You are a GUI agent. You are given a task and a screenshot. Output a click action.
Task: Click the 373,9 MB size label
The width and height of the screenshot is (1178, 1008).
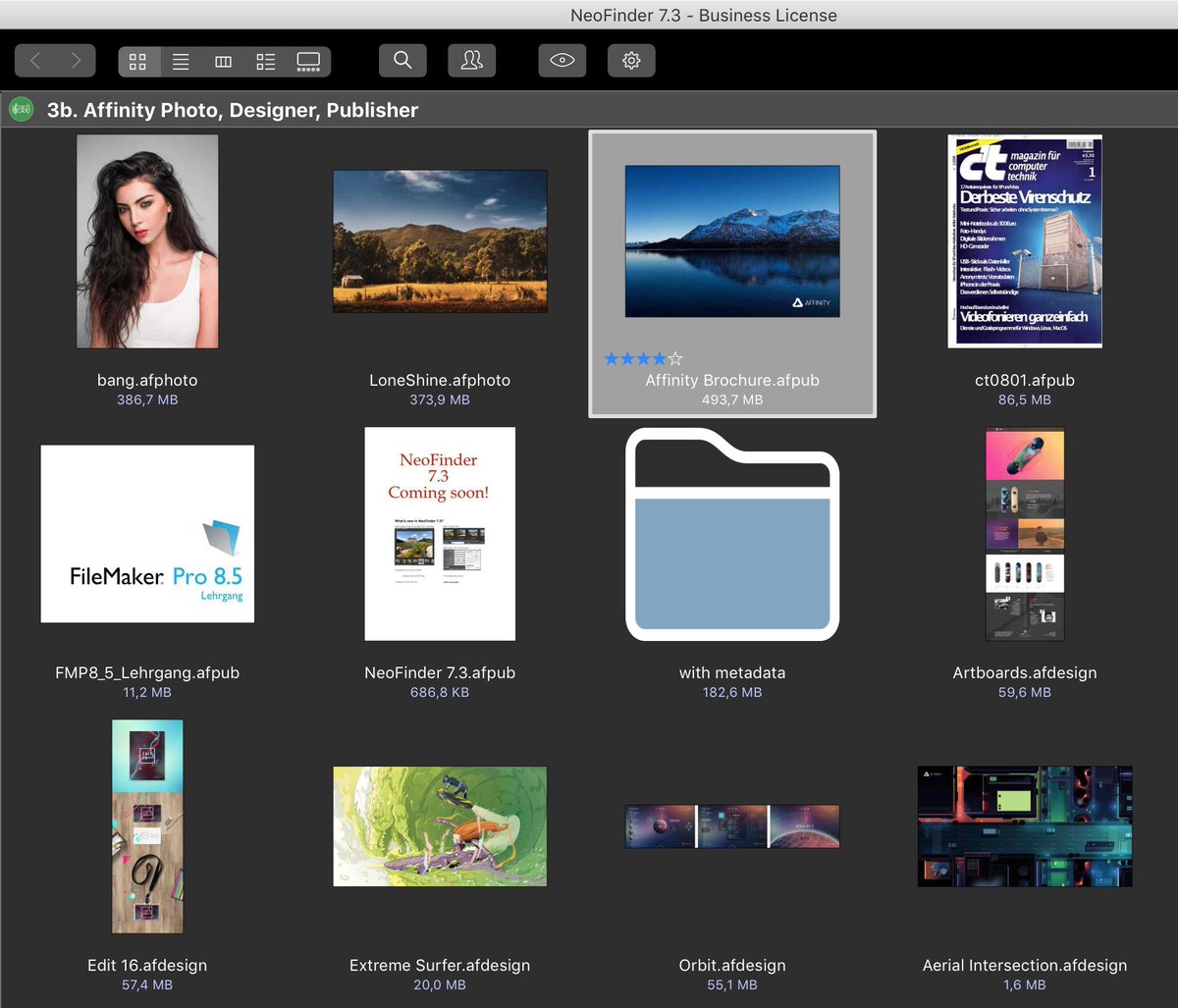coord(440,399)
